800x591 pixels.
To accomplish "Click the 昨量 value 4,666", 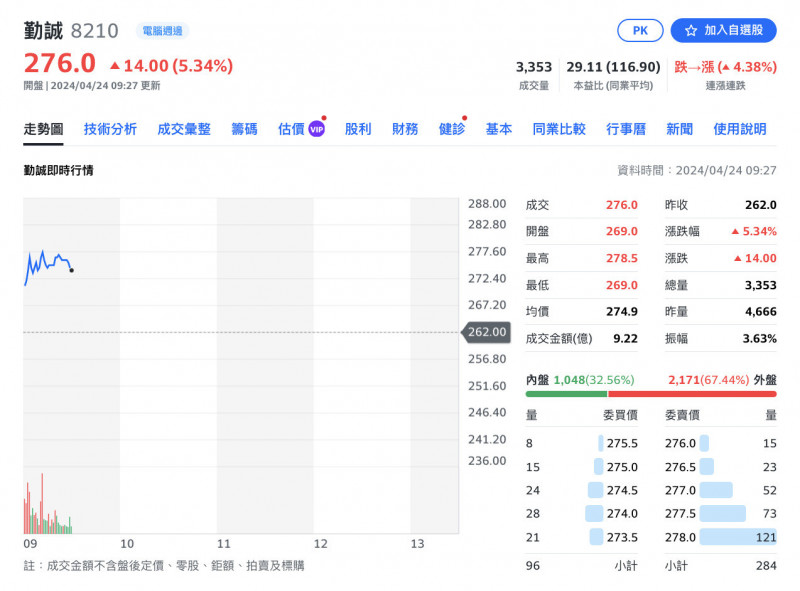I will pyautogui.click(x=761, y=311).
